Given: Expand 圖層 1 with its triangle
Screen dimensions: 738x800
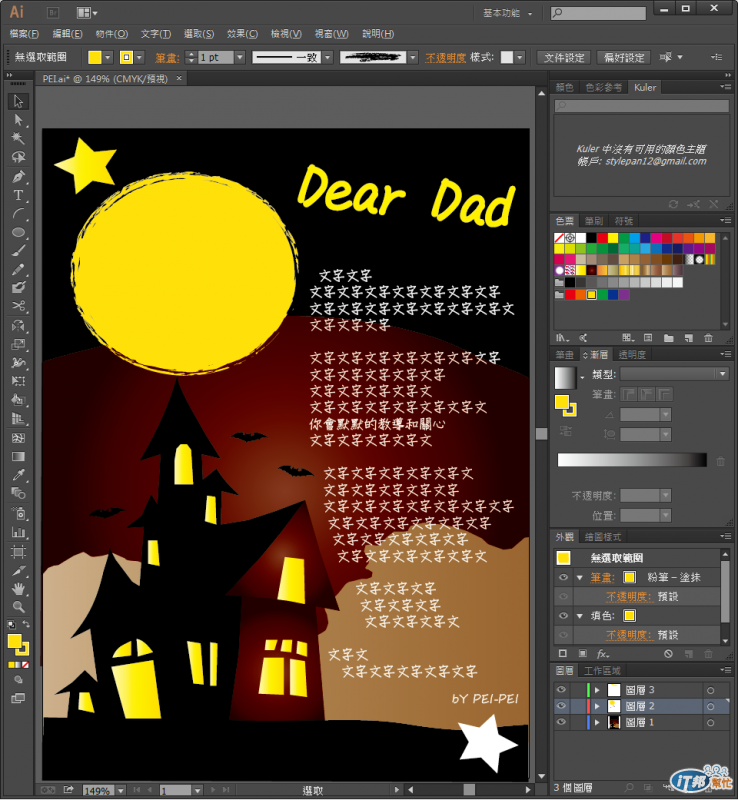Looking at the screenshot, I should (597, 722).
